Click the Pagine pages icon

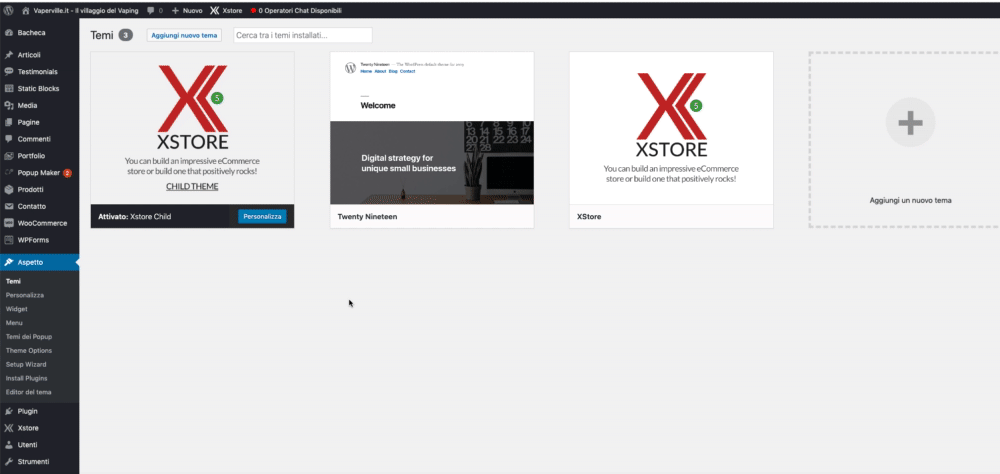[9, 122]
